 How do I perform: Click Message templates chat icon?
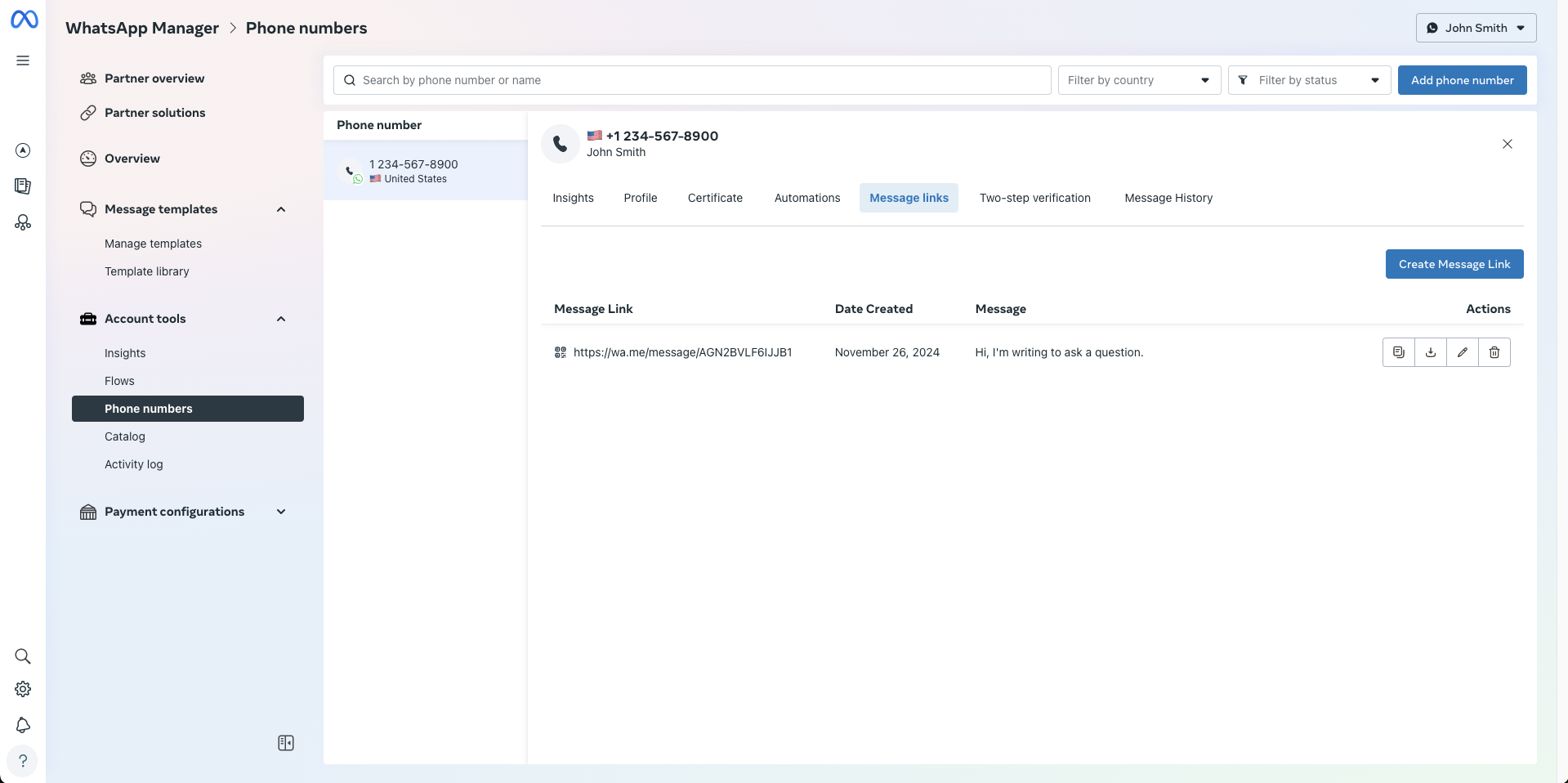(88, 209)
